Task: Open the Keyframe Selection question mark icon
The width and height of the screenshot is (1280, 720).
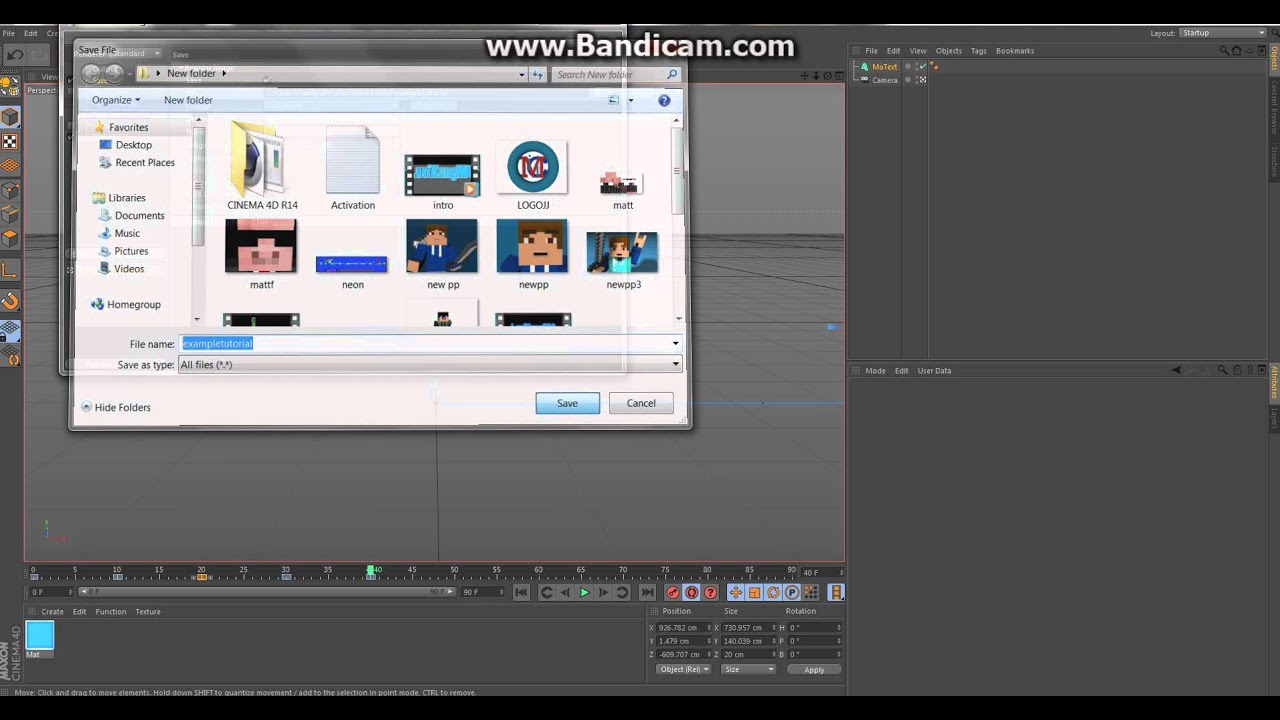Action: (711, 593)
